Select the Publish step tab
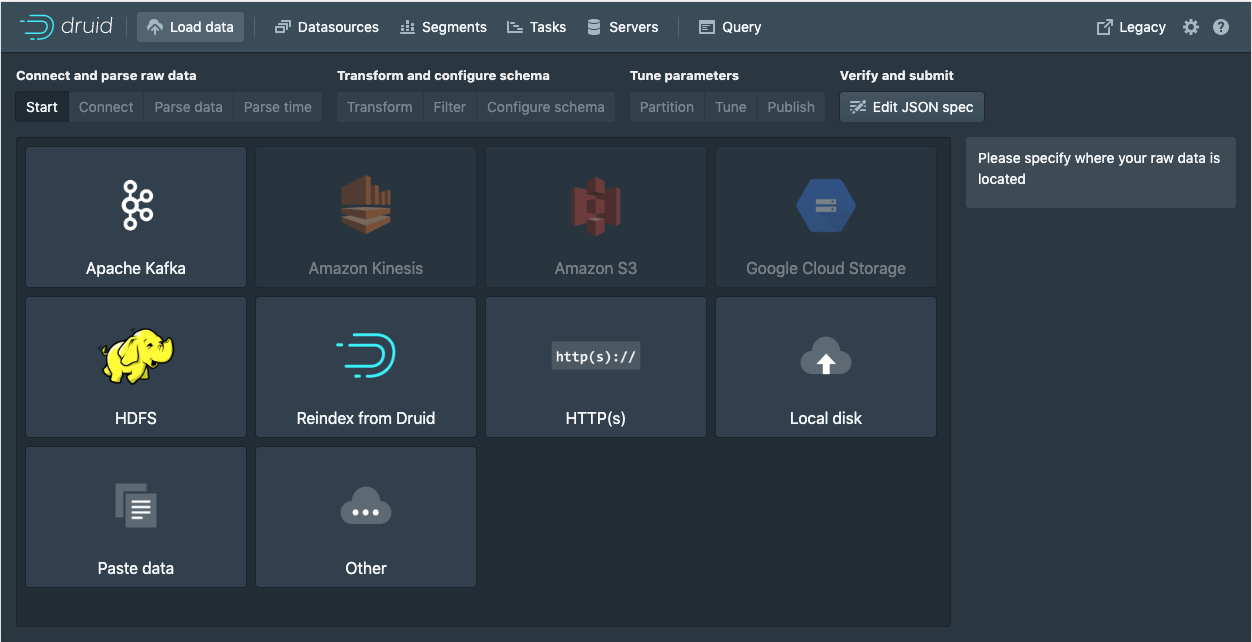1252x642 pixels. 791,107
